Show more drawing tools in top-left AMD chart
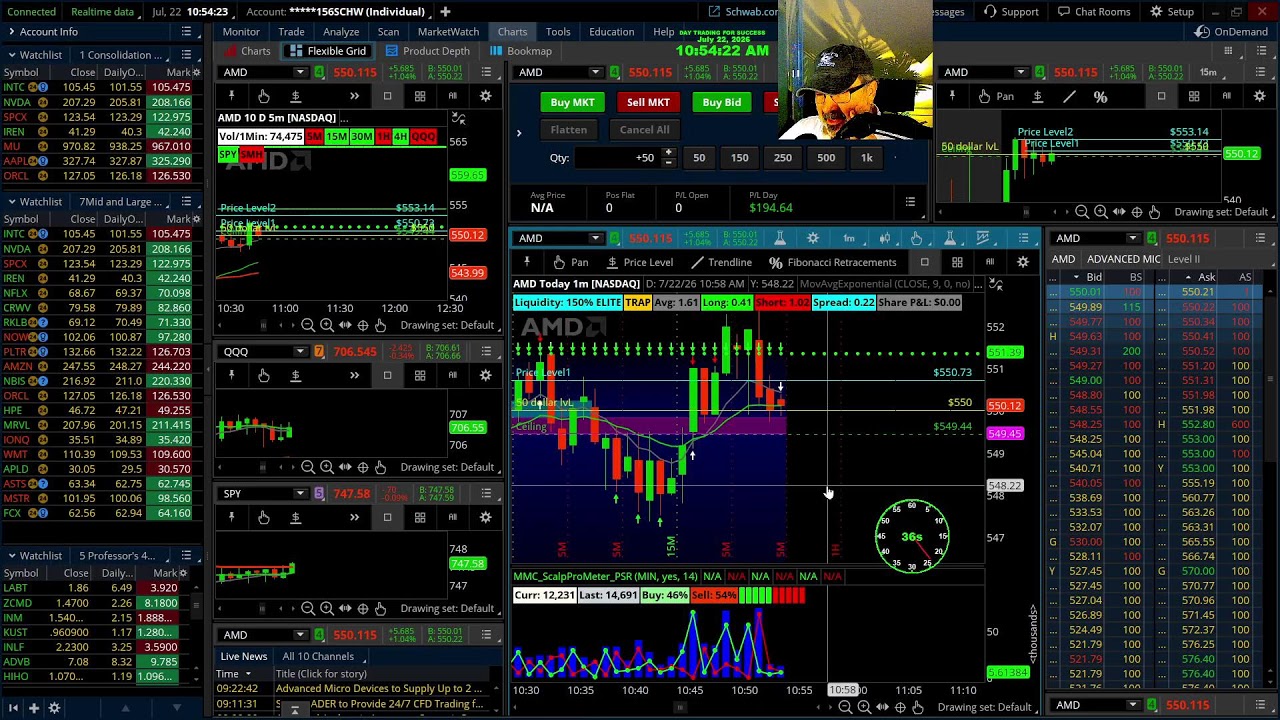 click(x=354, y=96)
